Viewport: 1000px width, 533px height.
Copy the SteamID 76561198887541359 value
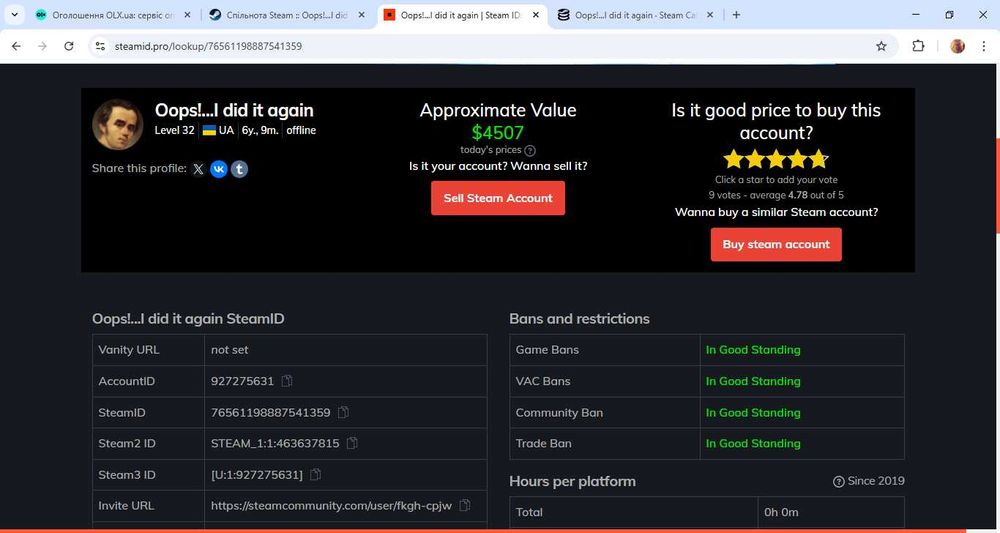pos(343,413)
